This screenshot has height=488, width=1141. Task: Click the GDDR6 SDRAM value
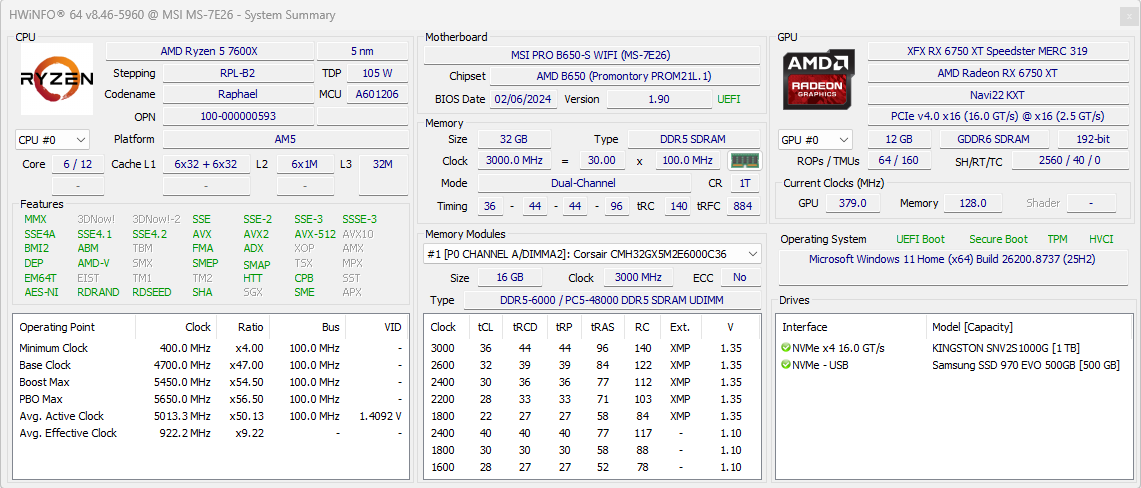click(995, 140)
